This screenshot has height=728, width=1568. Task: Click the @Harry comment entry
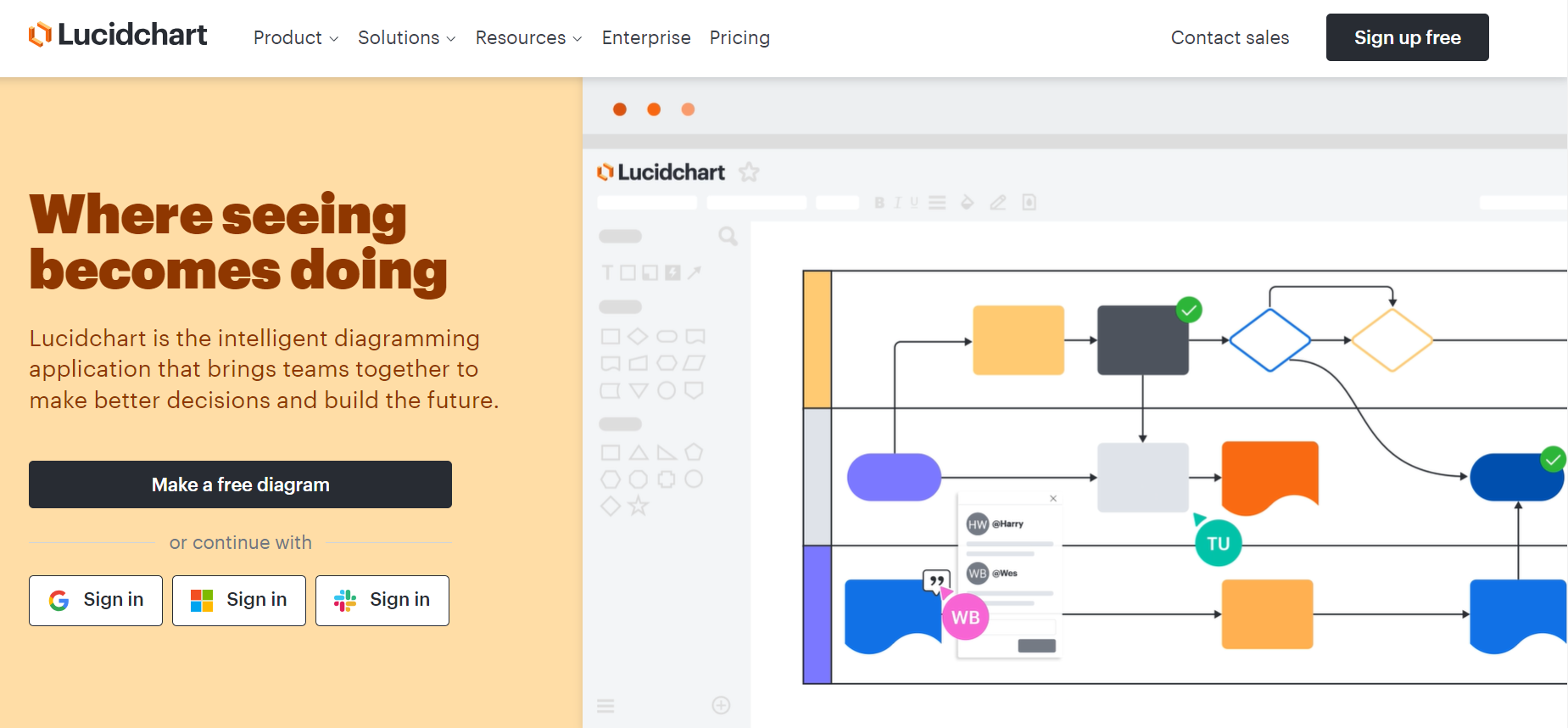coord(996,524)
